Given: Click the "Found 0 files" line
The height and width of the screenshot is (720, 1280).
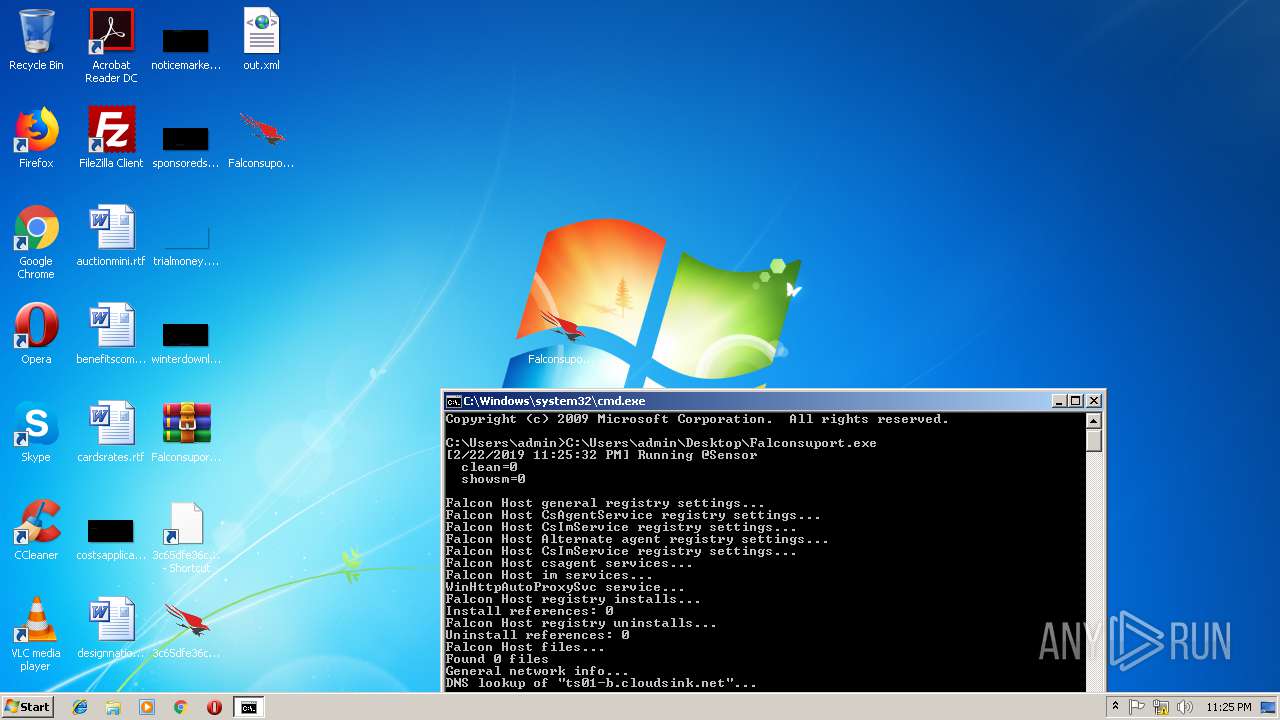Looking at the screenshot, I should (497, 659).
